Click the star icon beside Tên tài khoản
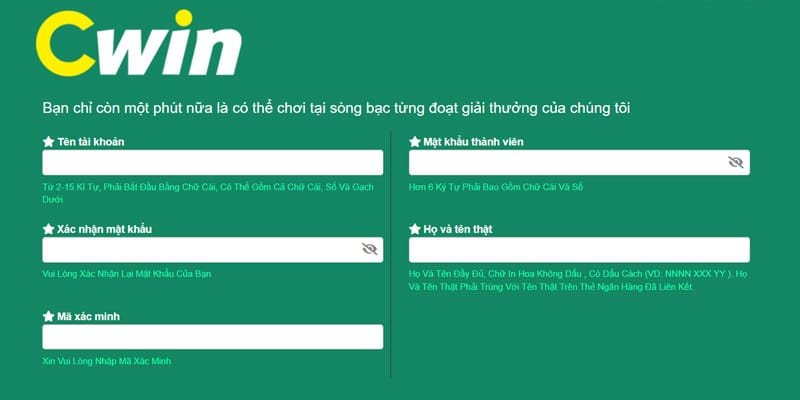800x400 pixels. [x=48, y=142]
